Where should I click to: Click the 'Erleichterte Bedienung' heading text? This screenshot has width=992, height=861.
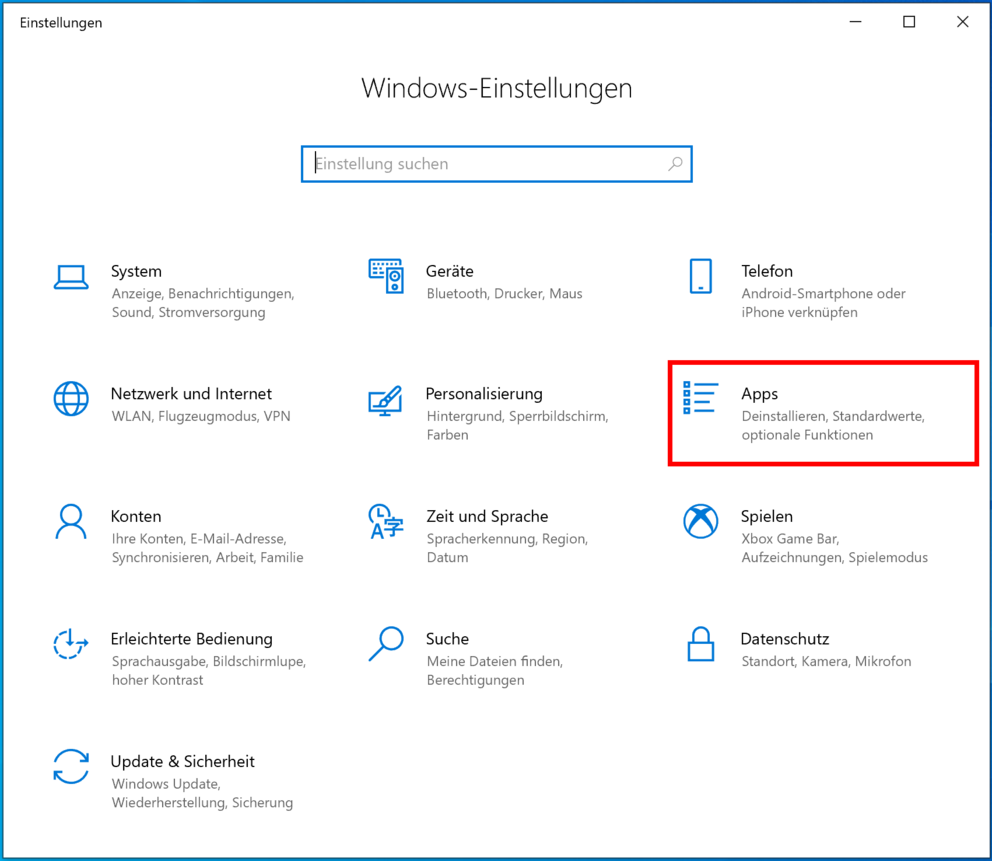(191, 639)
